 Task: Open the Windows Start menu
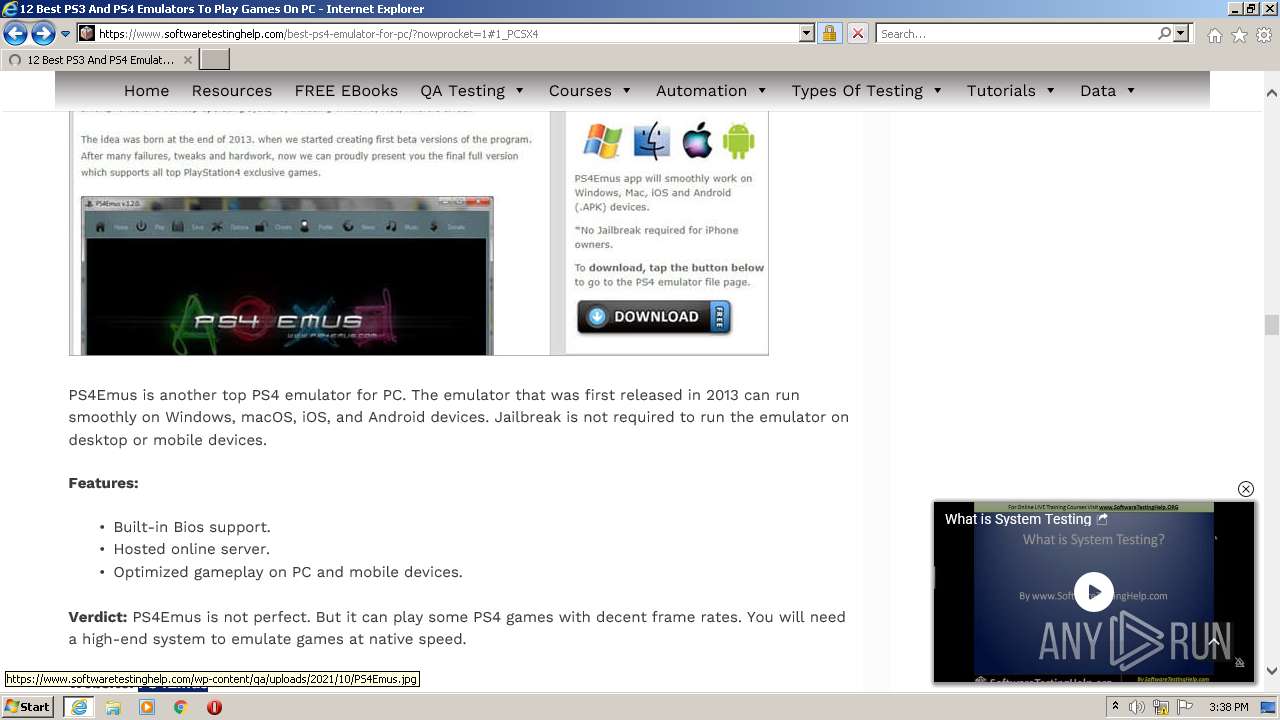pyautogui.click(x=27, y=707)
